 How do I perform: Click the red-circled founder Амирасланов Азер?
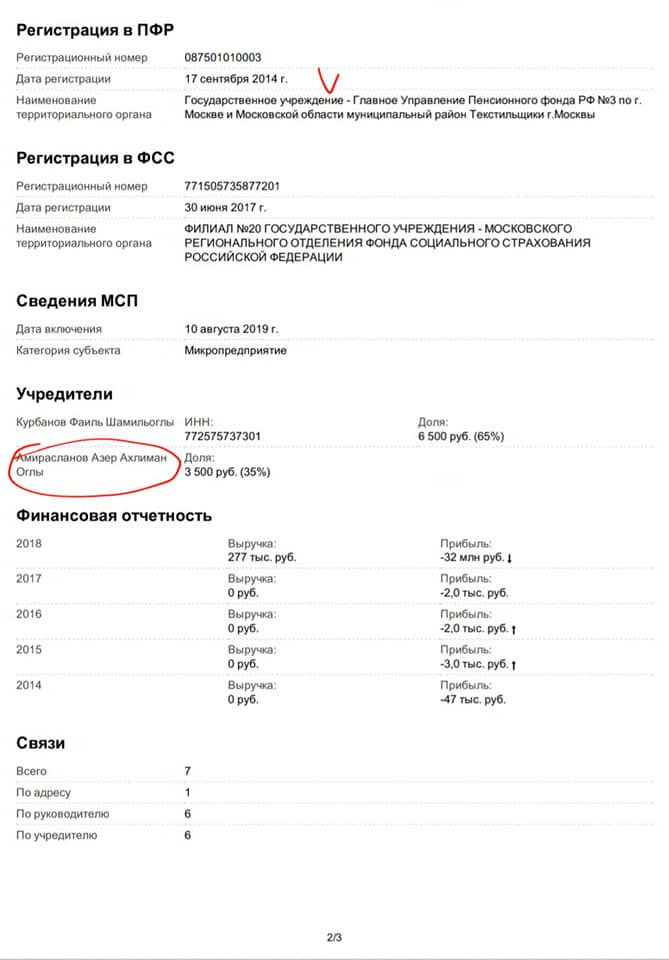point(92,465)
